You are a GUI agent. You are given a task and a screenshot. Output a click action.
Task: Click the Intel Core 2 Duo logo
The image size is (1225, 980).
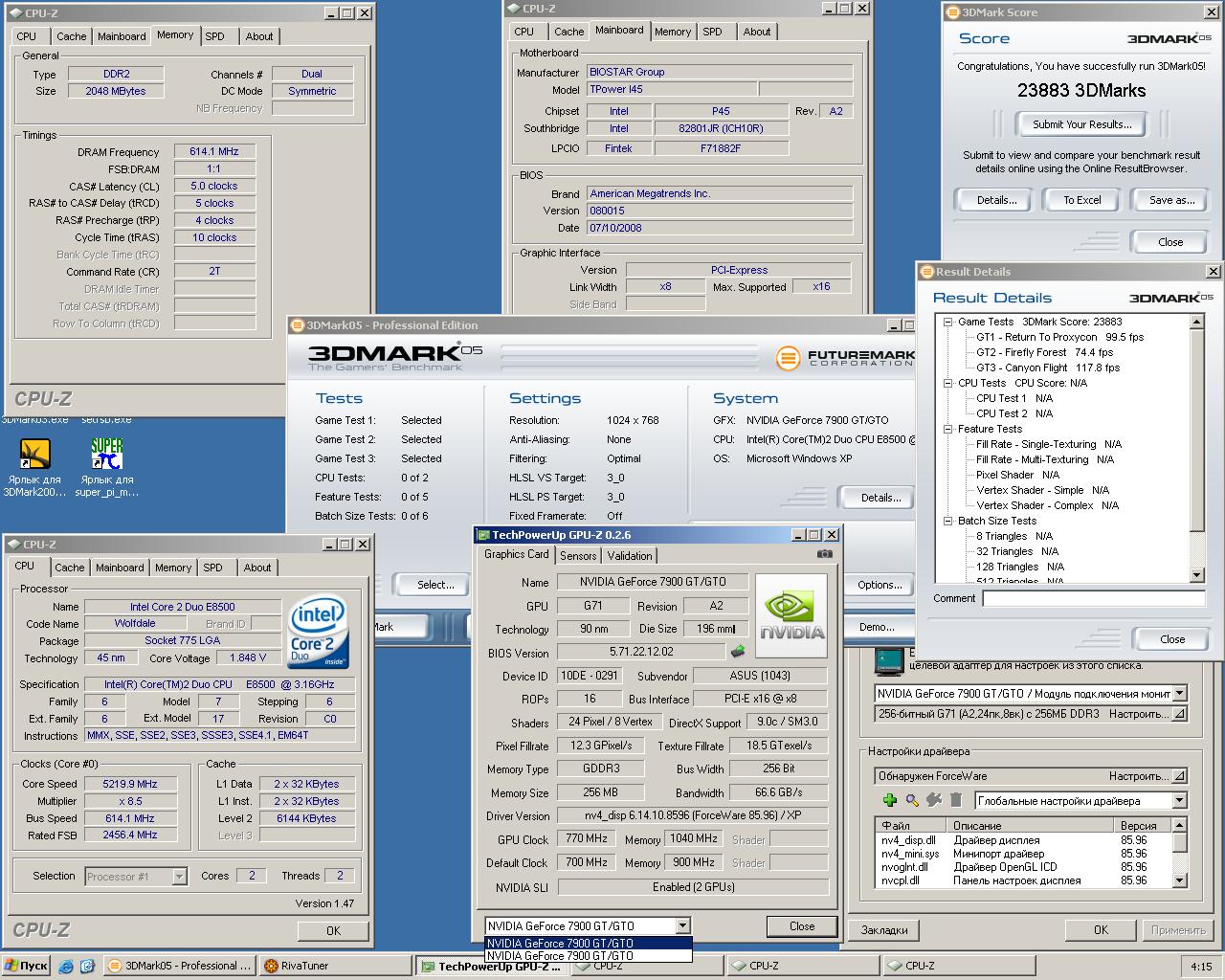pyautogui.click(x=319, y=632)
